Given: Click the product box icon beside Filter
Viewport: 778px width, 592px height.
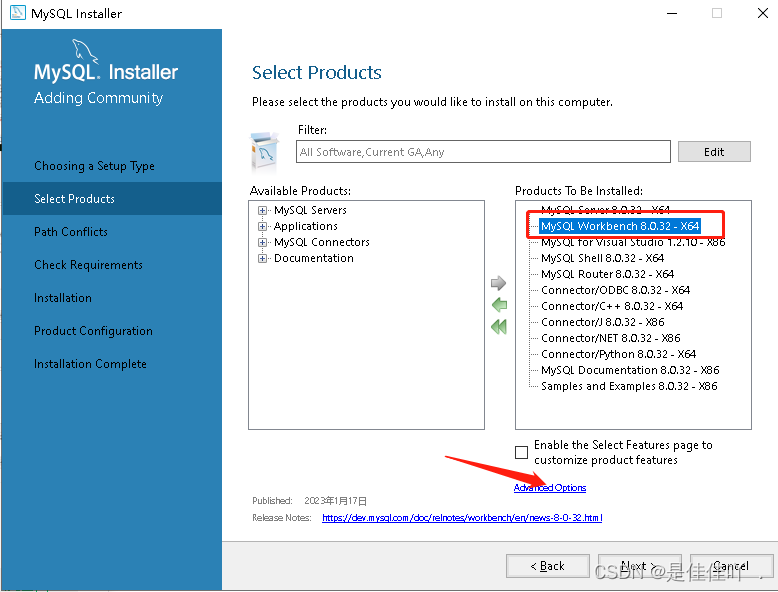Looking at the screenshot, I should (264, 151).
